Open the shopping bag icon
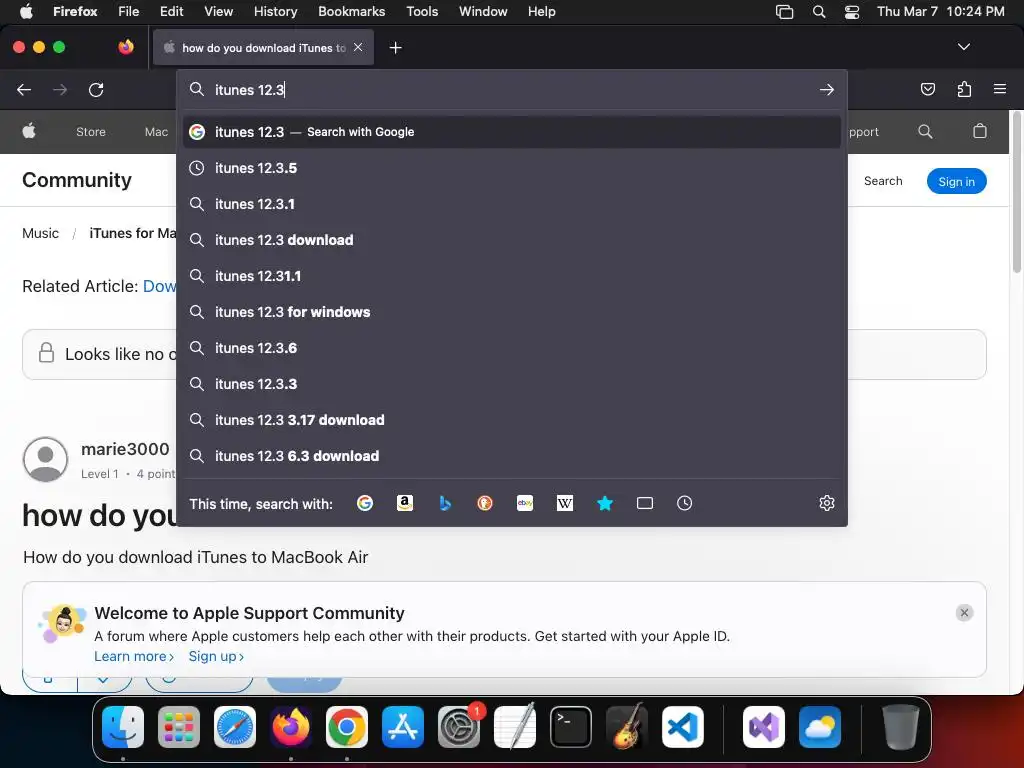1024x768 pixels. pos(980,131)
